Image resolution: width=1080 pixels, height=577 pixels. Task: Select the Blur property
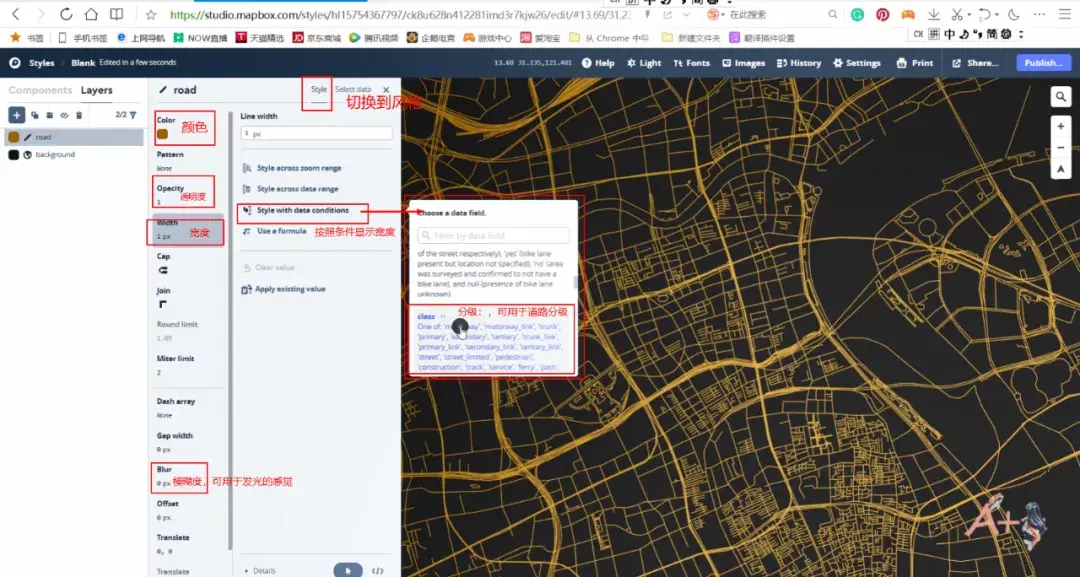coord(189,476)
